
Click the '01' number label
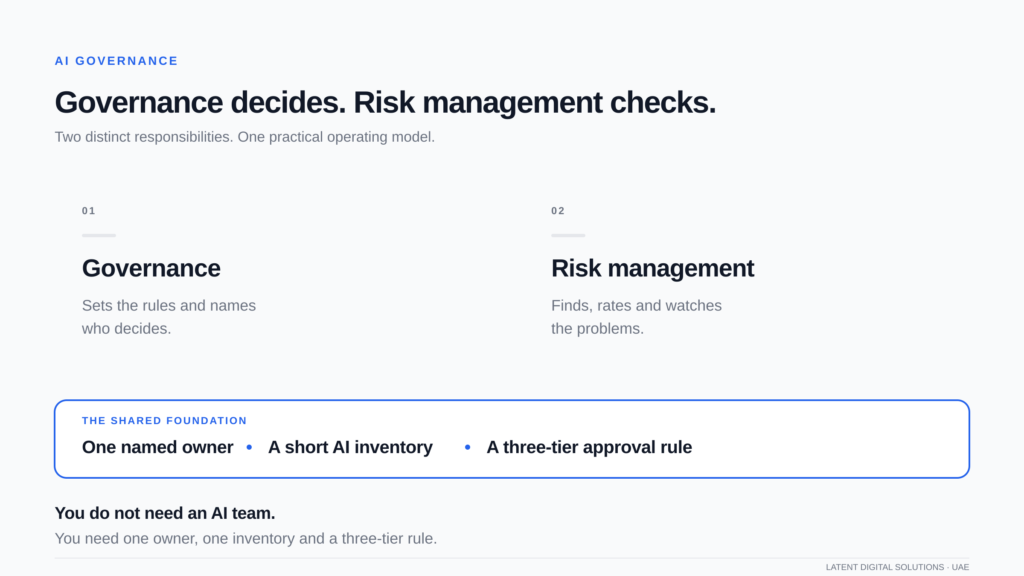[x=89, y=211]
